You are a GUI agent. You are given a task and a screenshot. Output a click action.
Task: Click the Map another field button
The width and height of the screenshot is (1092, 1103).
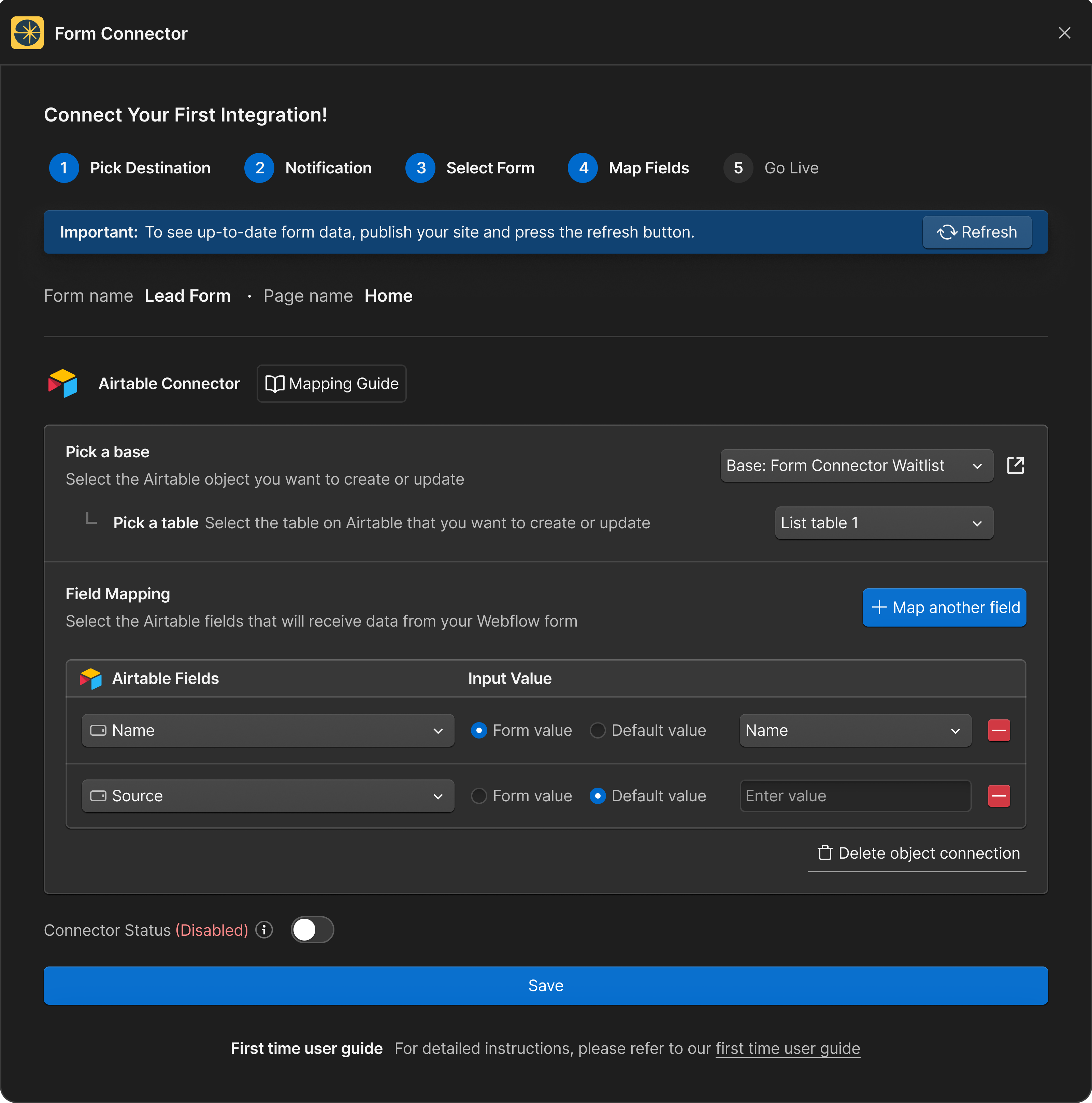point(944,607)
